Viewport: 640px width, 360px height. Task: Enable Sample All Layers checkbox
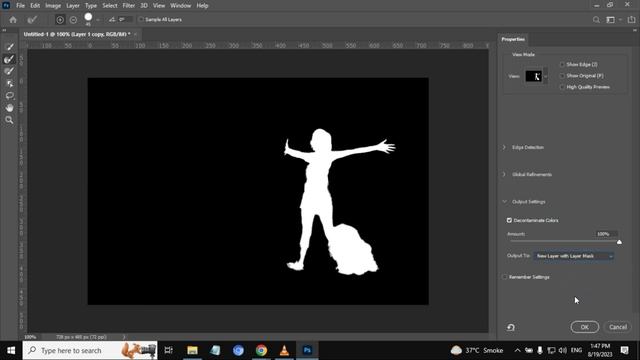141,19
